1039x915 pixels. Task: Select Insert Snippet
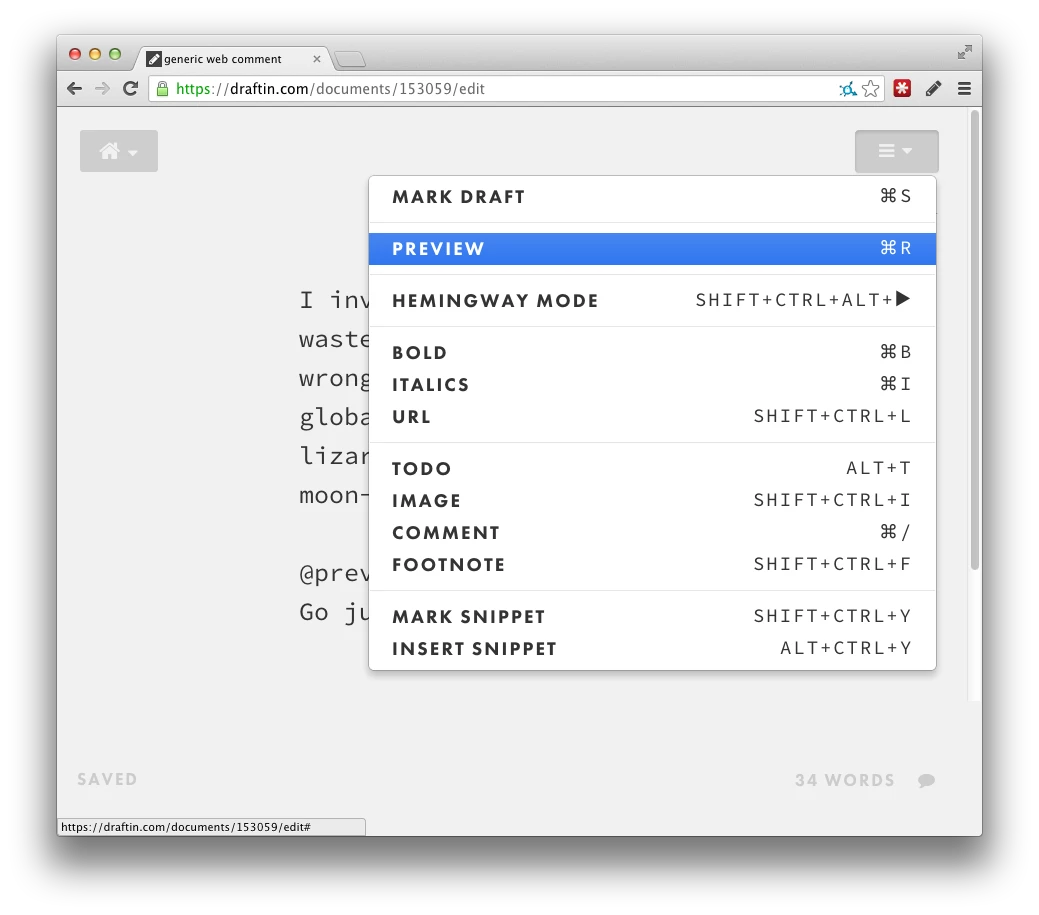pos(652,649)
